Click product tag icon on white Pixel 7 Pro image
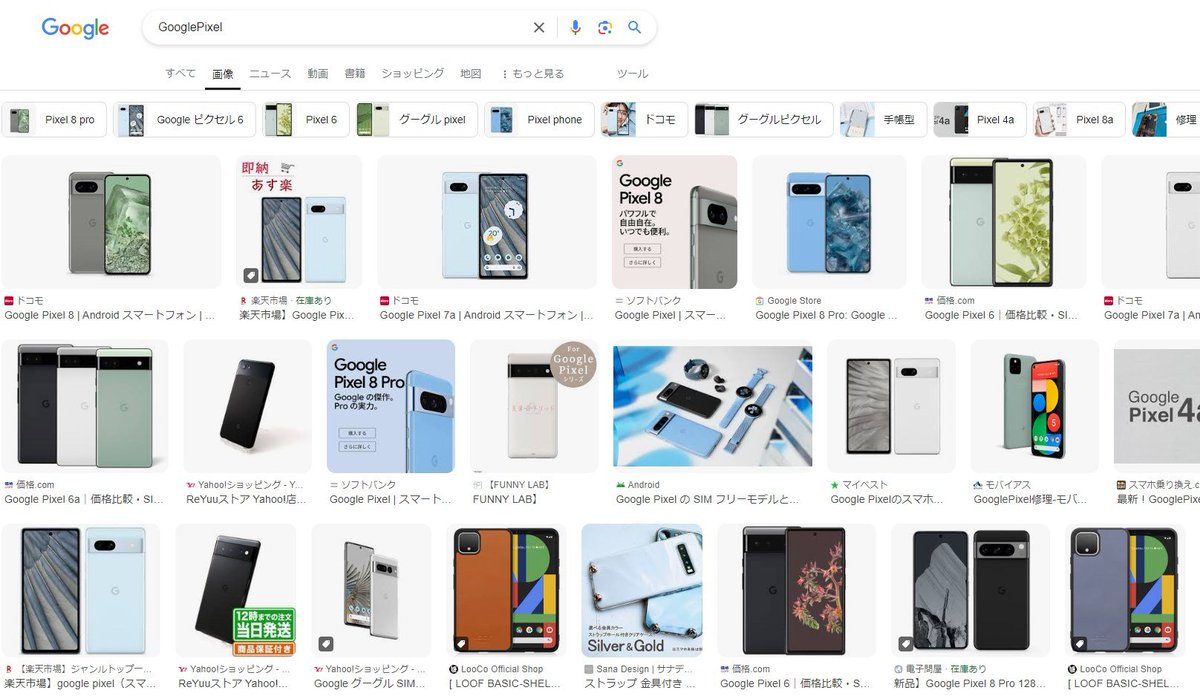1200x696 pixels. pyautogui.click(x=325, y=643)
